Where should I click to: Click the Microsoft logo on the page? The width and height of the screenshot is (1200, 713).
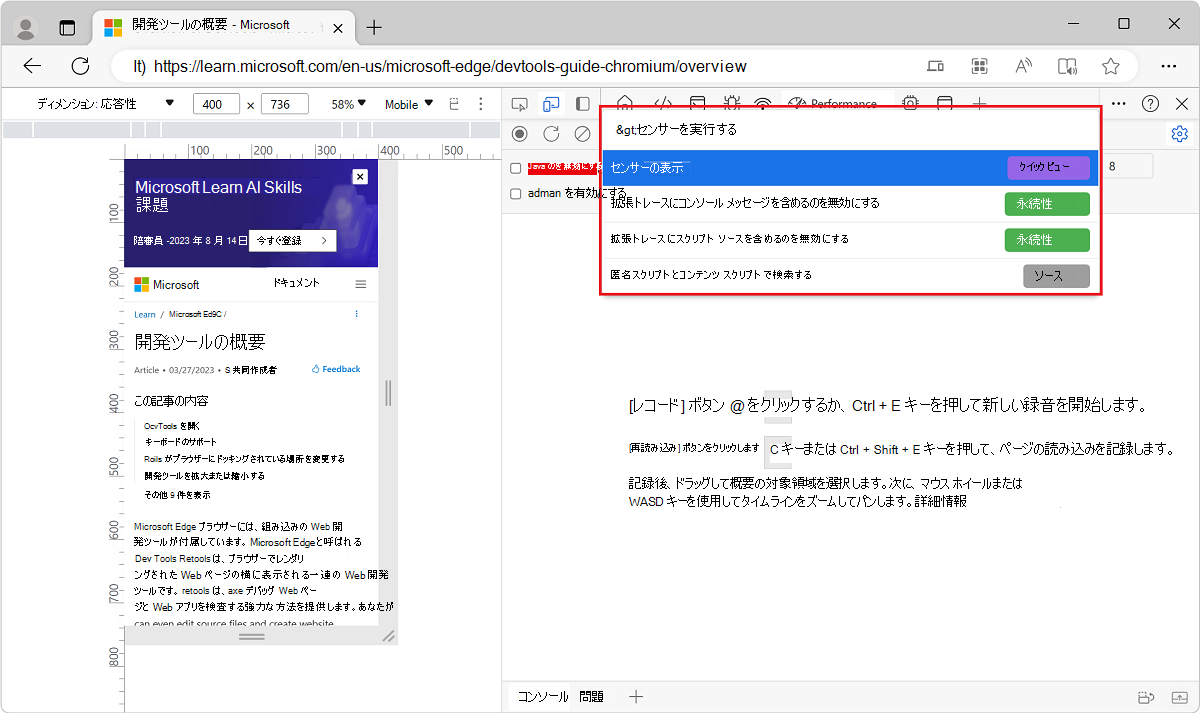167,285
